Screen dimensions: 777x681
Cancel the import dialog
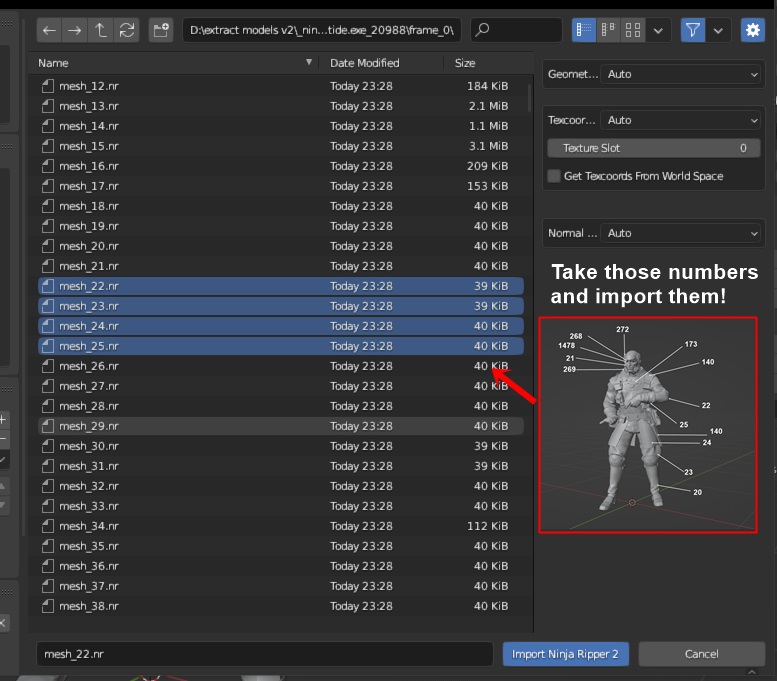701,654
